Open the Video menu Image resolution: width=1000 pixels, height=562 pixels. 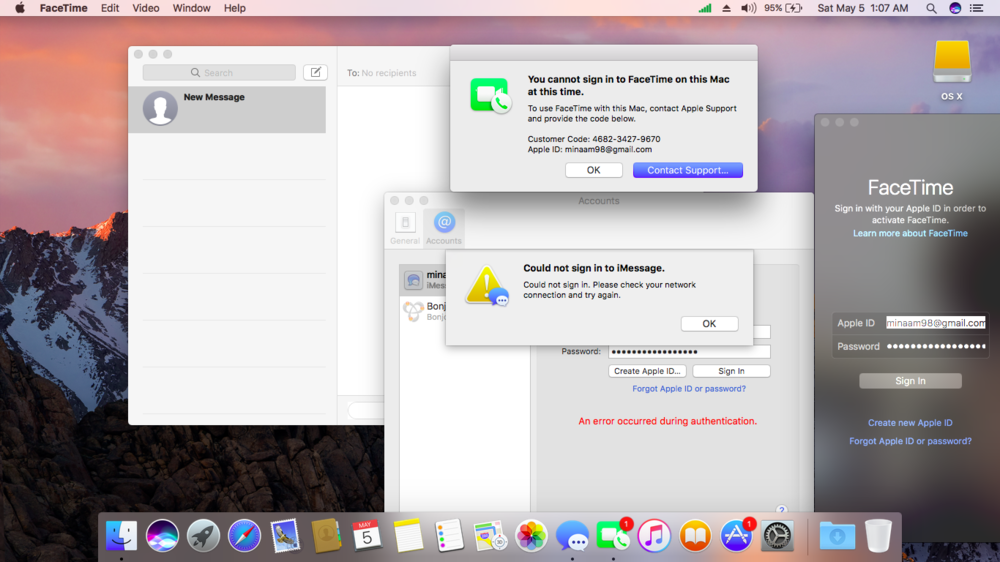pyautogui.click(x=145, y=8)
